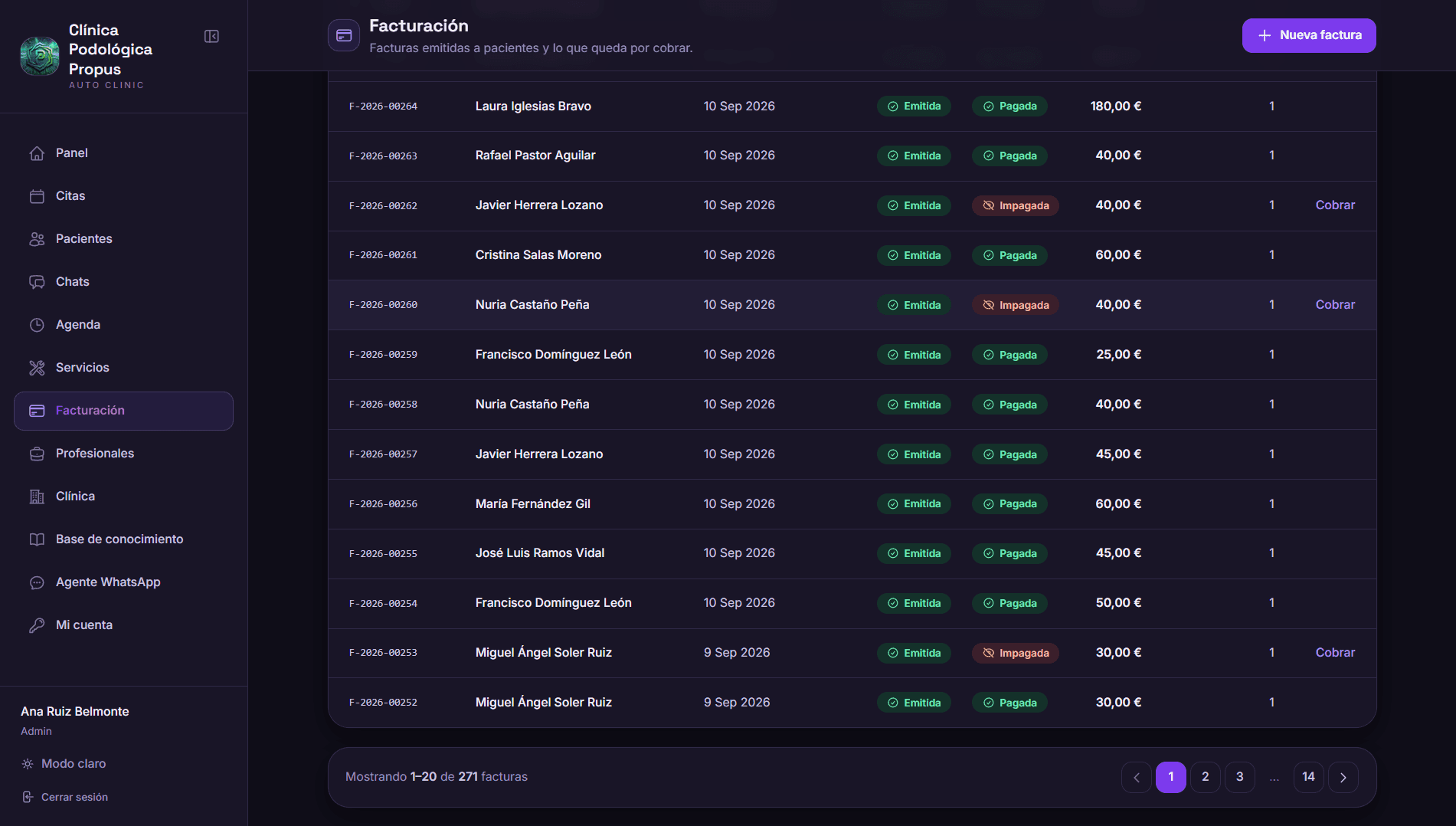The height and width of the screenshot is (826, 1456).
Task: Click the Clínica Podológica Propus logo
Action: [39, 56]
